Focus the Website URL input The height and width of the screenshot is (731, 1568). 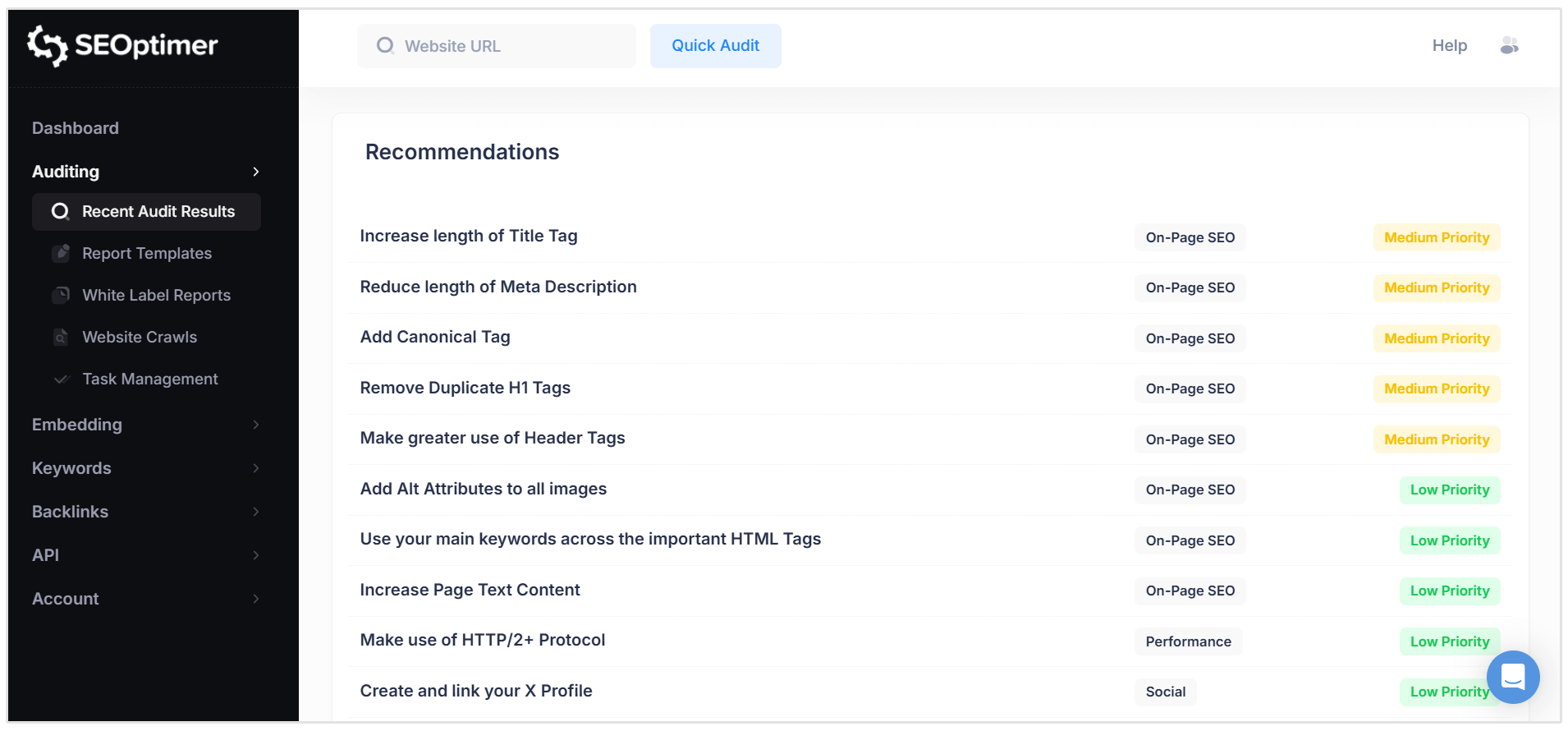tap(497, 46)
